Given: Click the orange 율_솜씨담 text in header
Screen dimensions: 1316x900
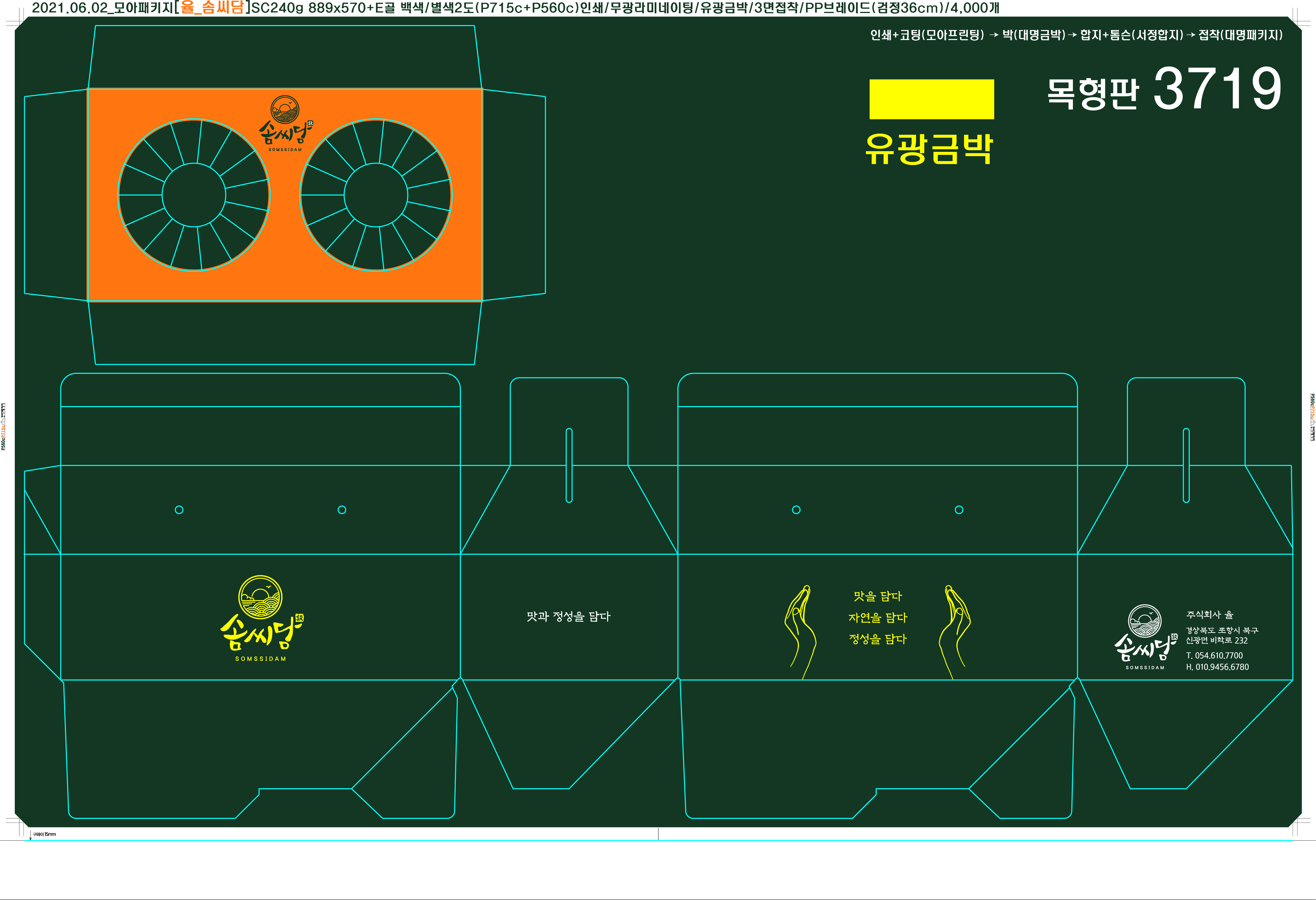Looking at the screenshot, I should [212, 8].
